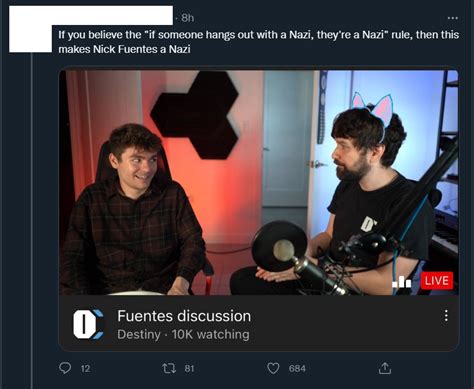Click the redacted username at tweet top

91,15
